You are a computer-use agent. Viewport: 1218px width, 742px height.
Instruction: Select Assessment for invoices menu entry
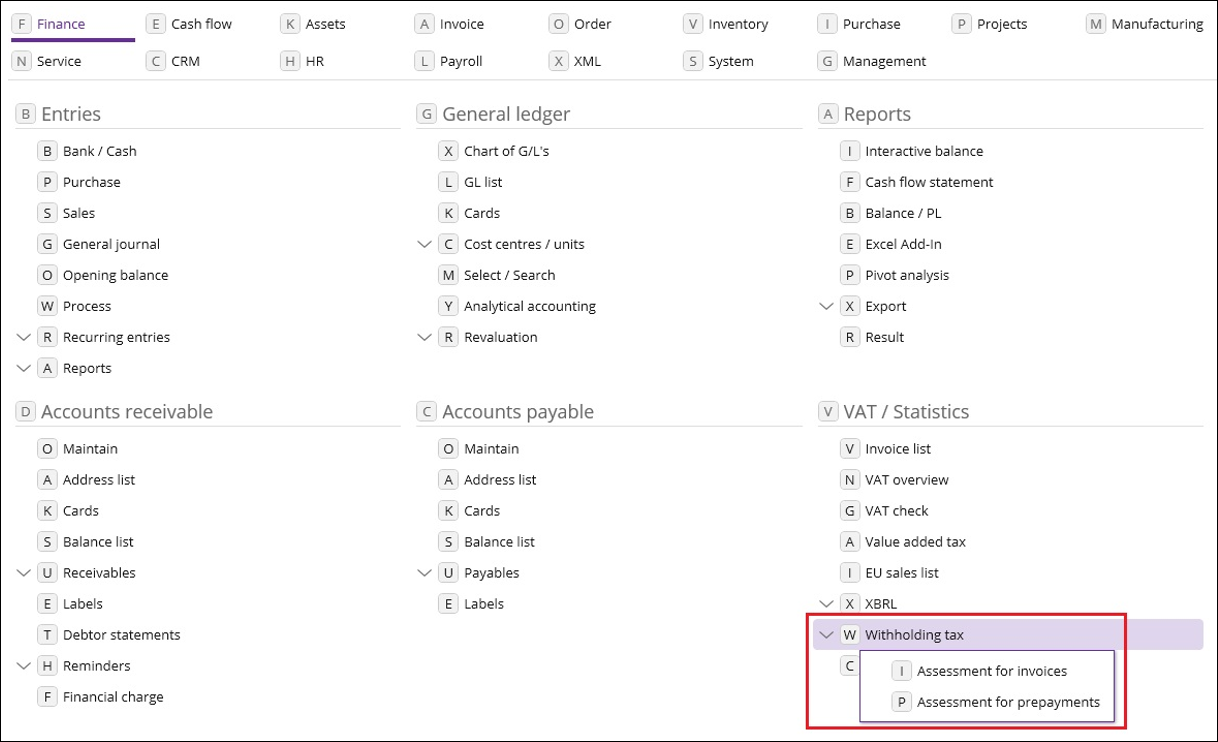(x=991, y=671)
